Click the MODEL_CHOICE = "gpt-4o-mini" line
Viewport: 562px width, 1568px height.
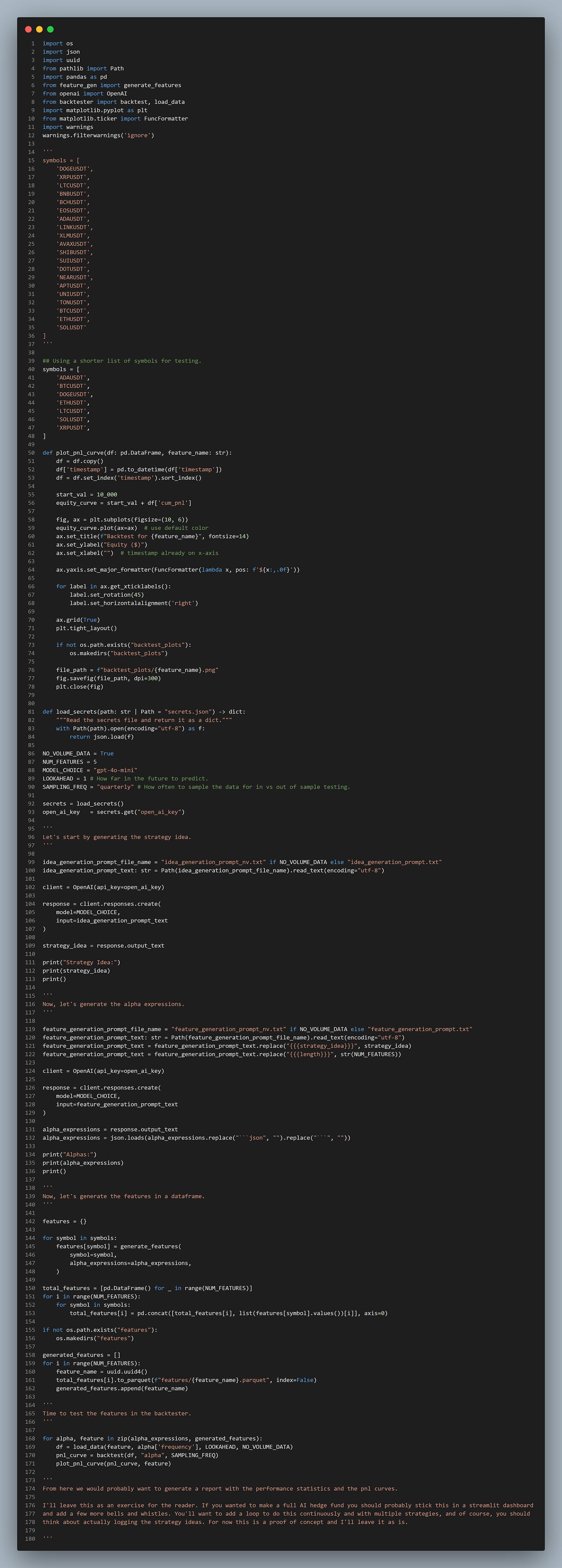click(x=90, y=770)
